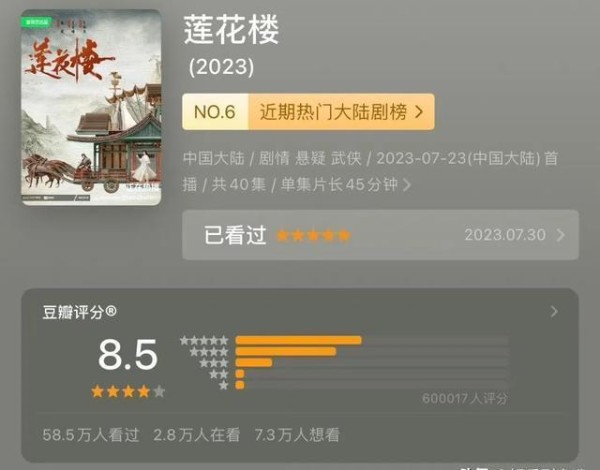
Task: Open the 已看过 rating row
Action: tap(380, 235)
